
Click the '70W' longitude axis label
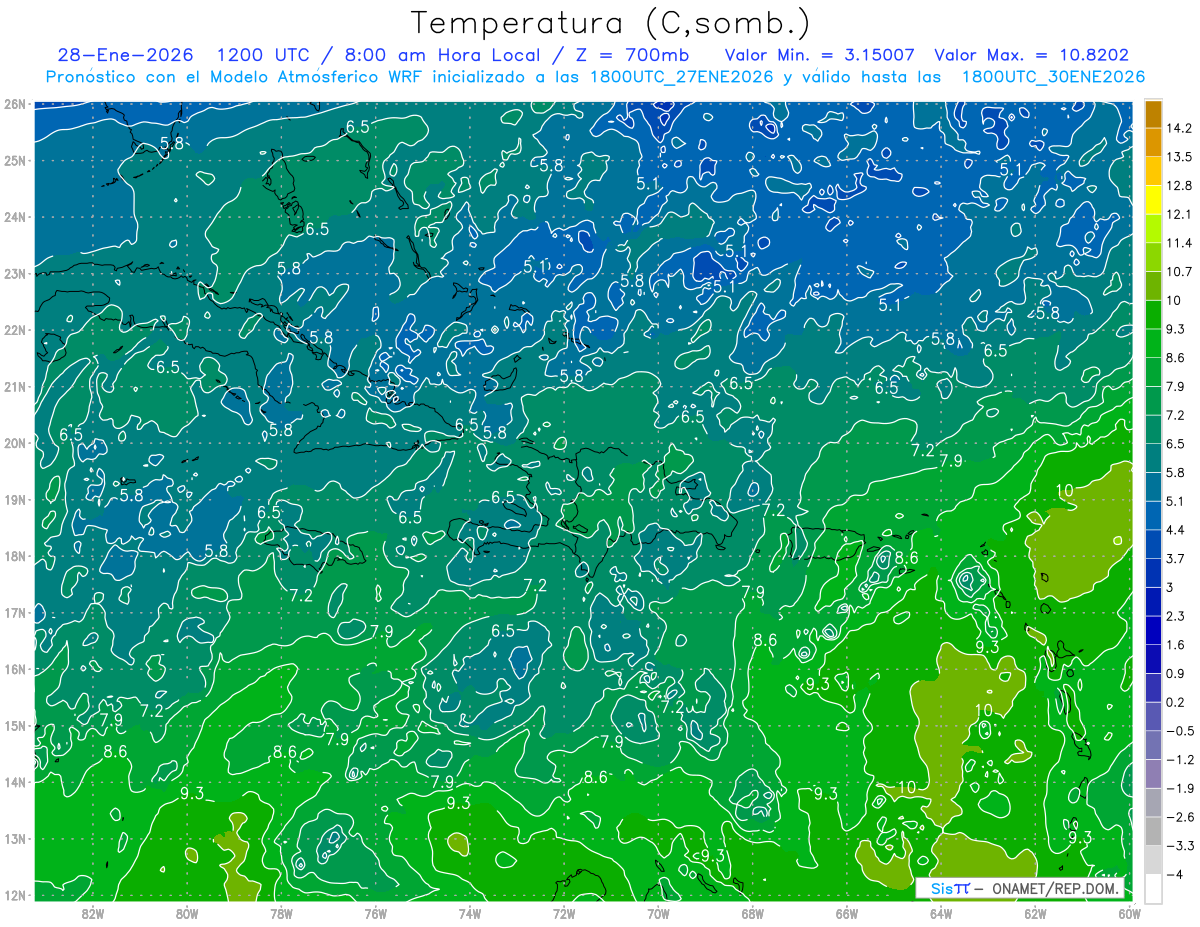point(658,913)
